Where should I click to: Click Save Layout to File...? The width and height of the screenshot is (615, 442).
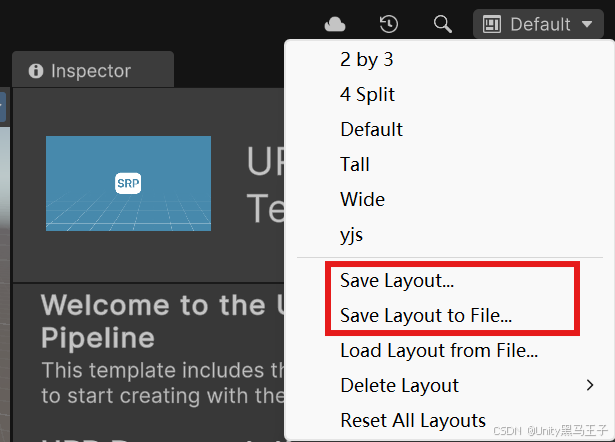[449, 316]
